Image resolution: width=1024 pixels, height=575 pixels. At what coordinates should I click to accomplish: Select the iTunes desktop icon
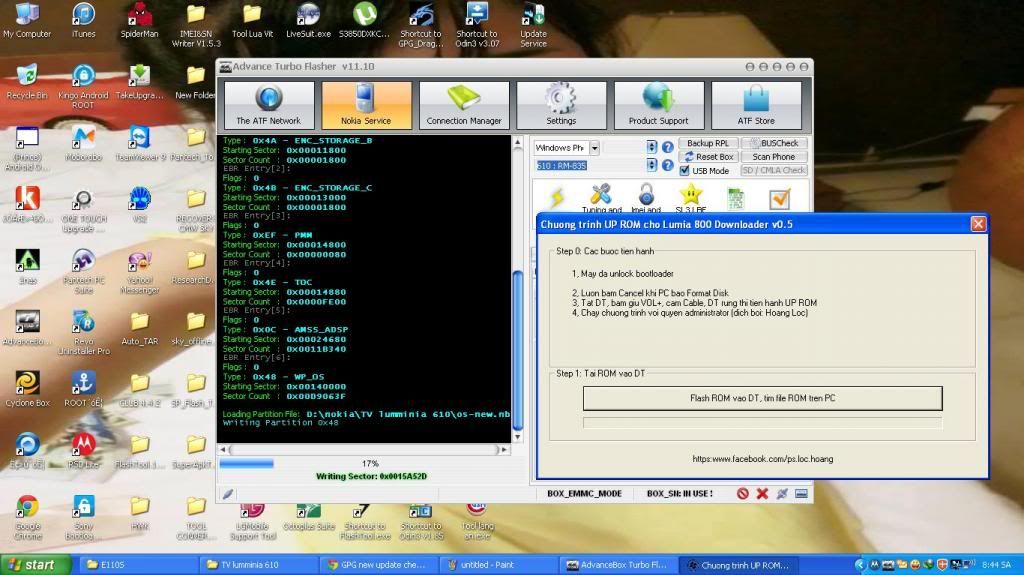click(83, 21)
